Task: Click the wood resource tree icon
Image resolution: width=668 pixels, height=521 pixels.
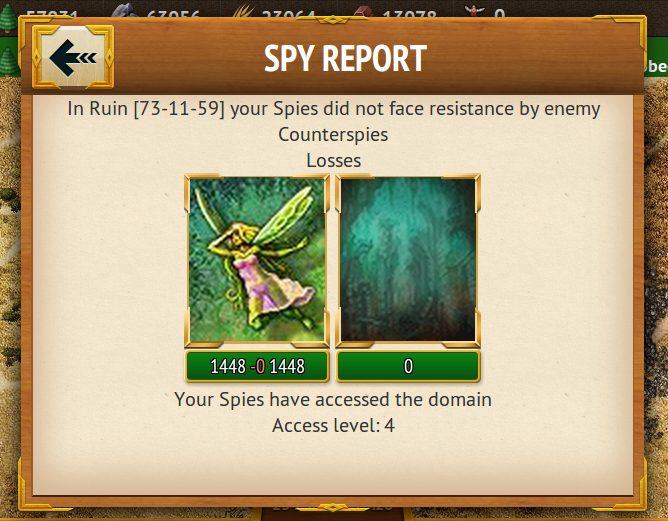Action: tap(9, 19)
